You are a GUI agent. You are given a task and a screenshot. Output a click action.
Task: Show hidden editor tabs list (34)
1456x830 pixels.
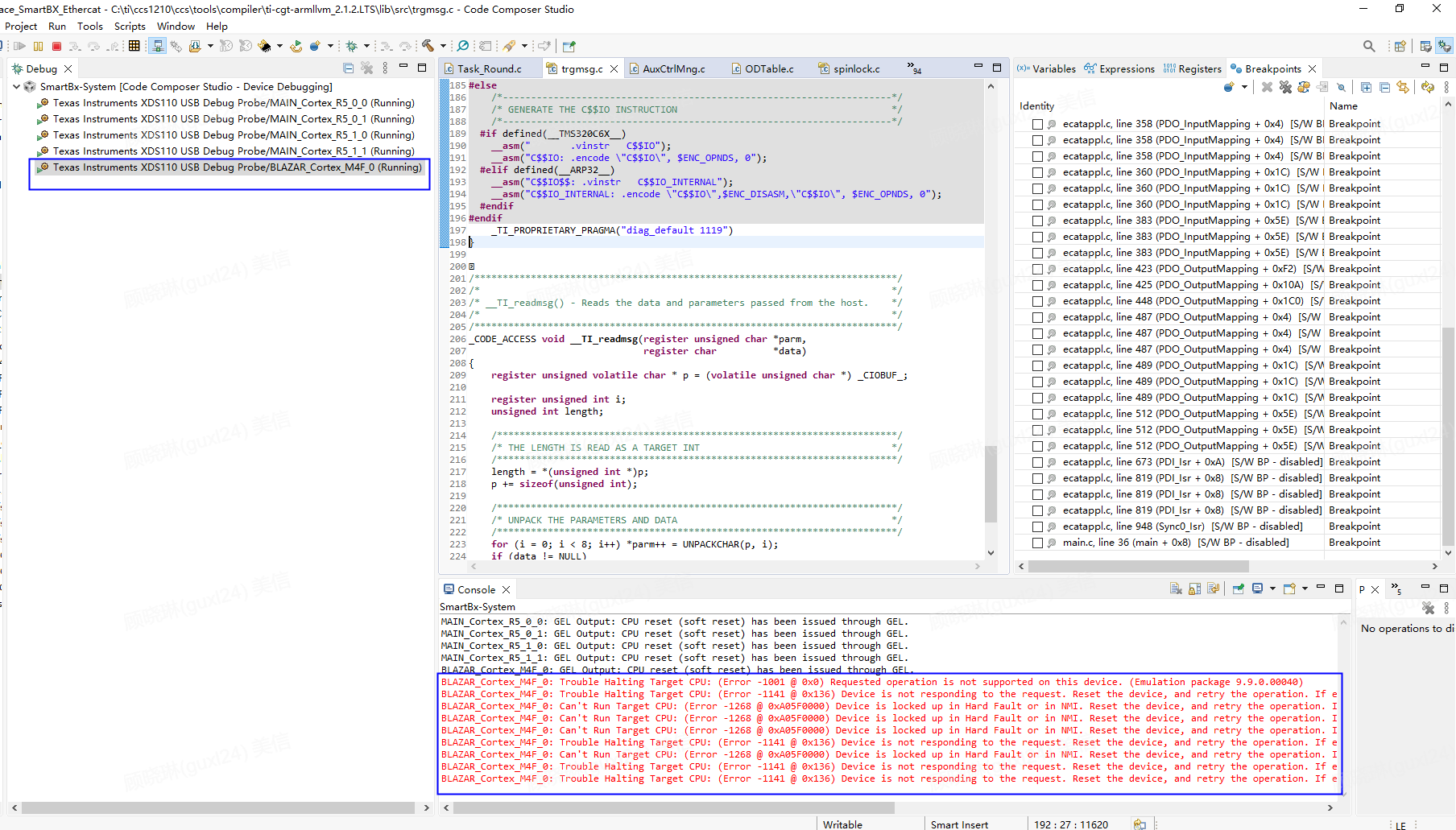(x=913, y=68)
